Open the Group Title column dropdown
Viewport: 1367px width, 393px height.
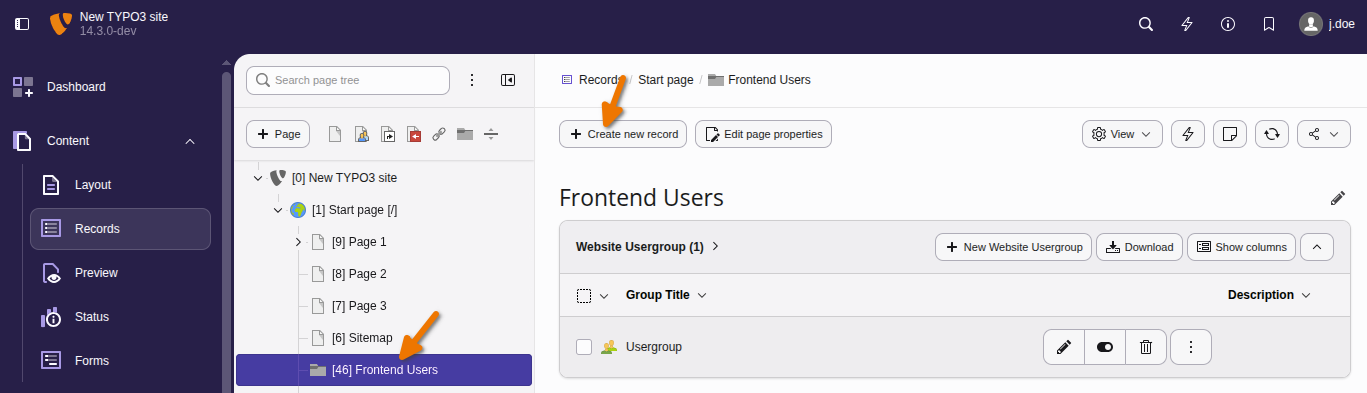(667, 295)
